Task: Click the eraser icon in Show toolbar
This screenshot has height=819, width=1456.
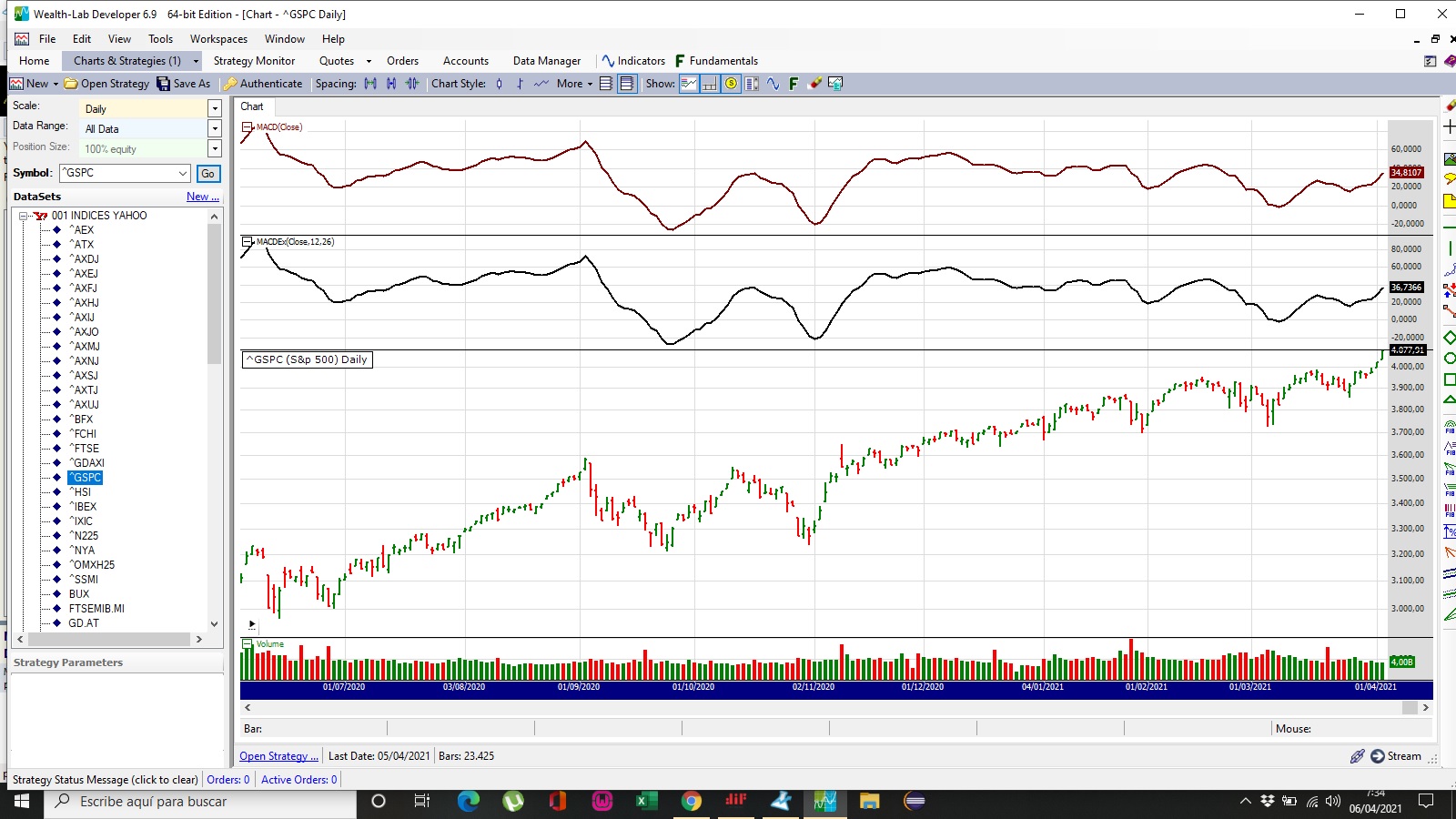Action: click(x=814, y=84)
